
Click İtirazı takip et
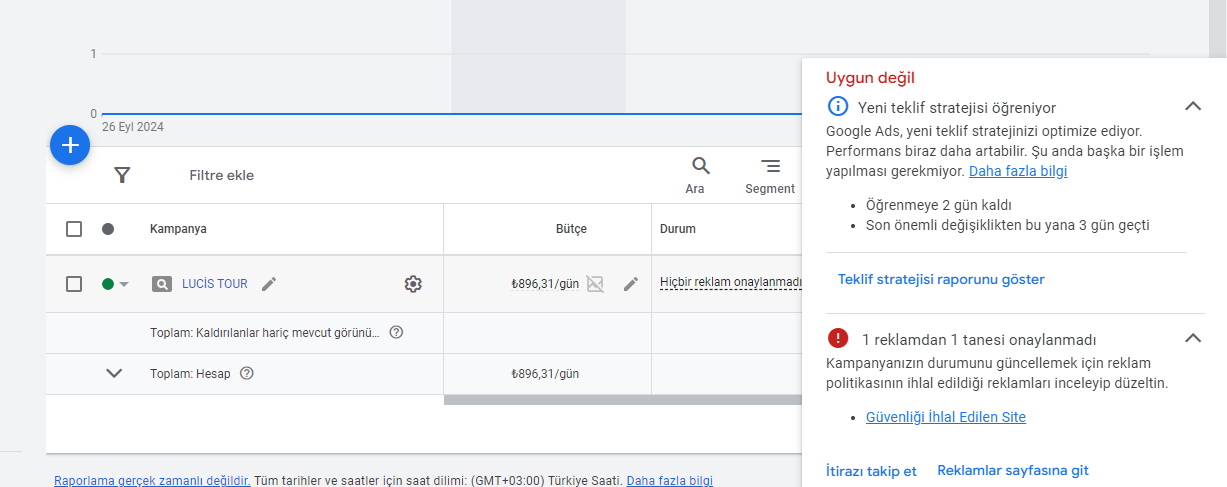[872, 470]
